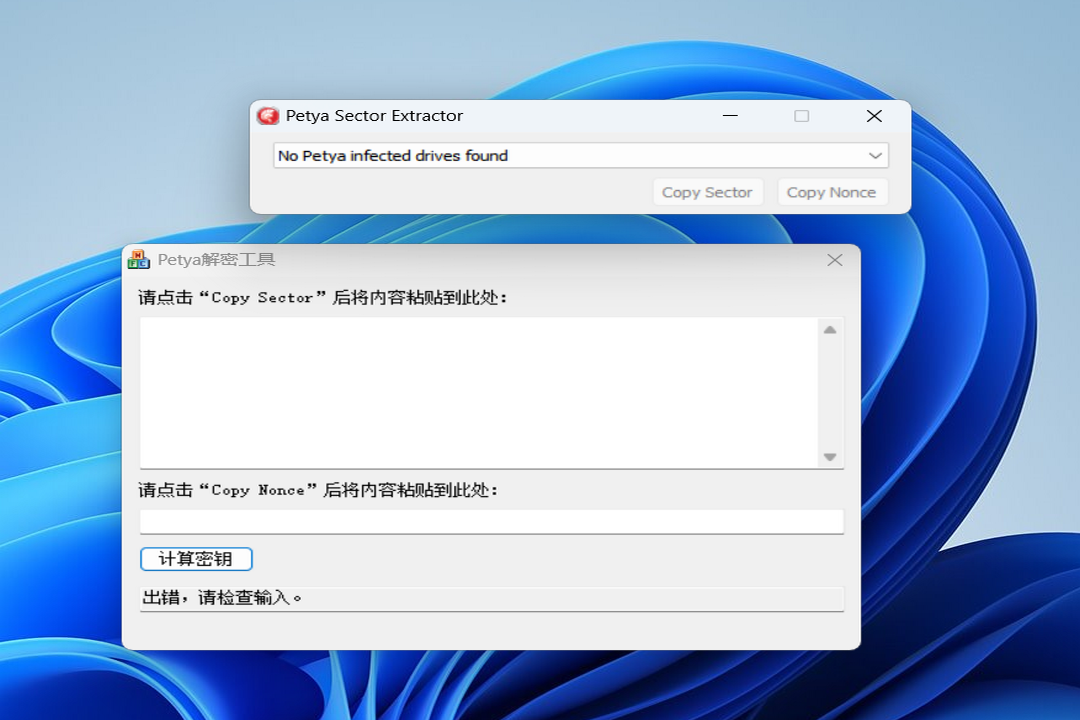
Task: Click the 计算密钥 button
Action: 196,559
